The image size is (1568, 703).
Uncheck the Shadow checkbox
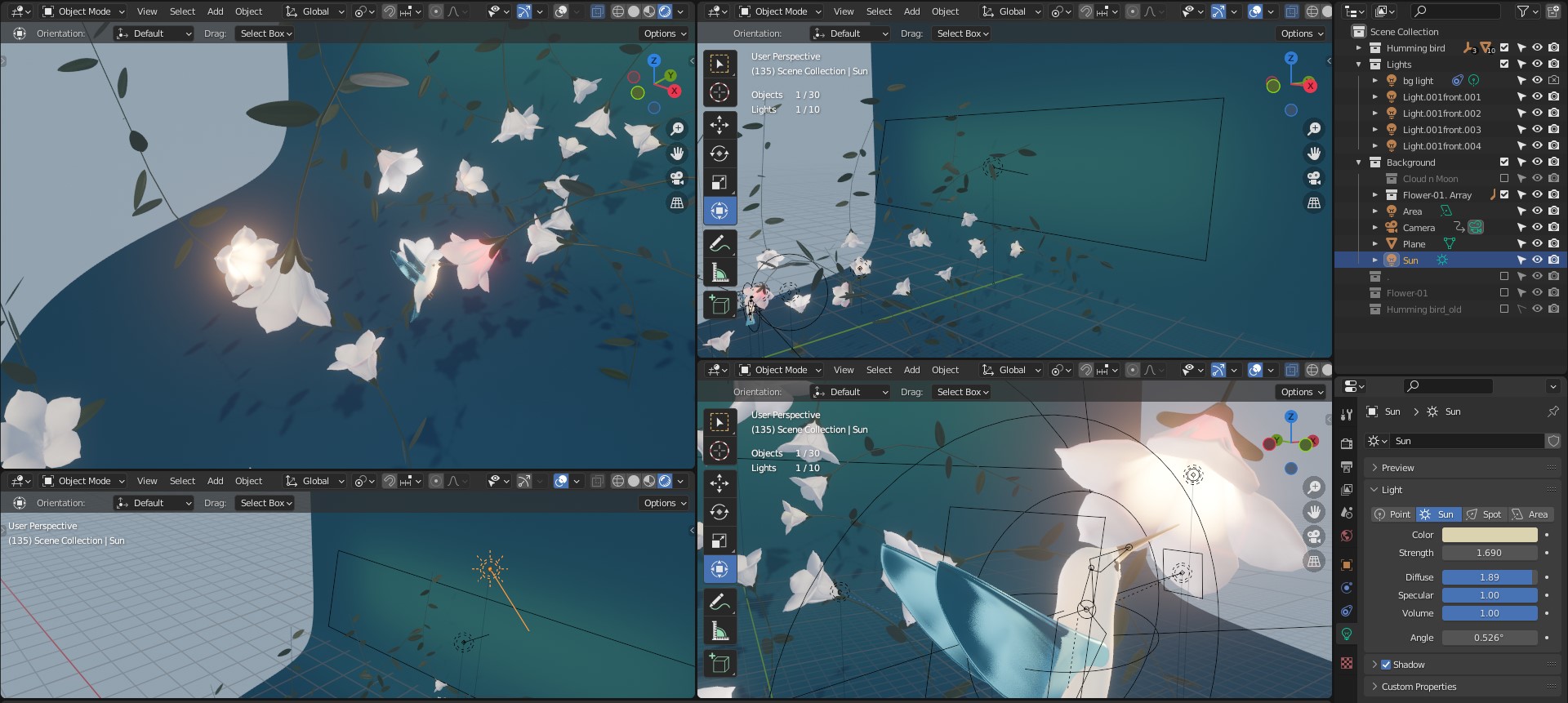pos(1386,665)
